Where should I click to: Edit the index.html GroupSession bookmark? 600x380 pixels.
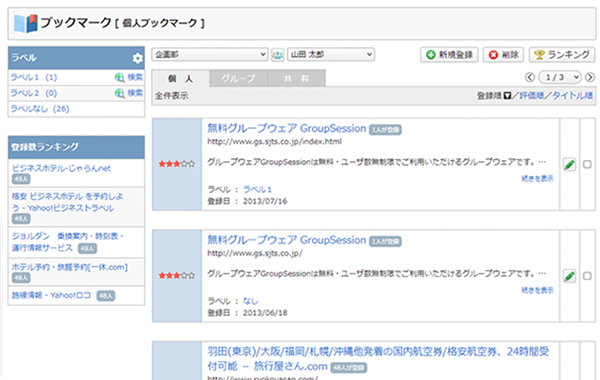569,165
